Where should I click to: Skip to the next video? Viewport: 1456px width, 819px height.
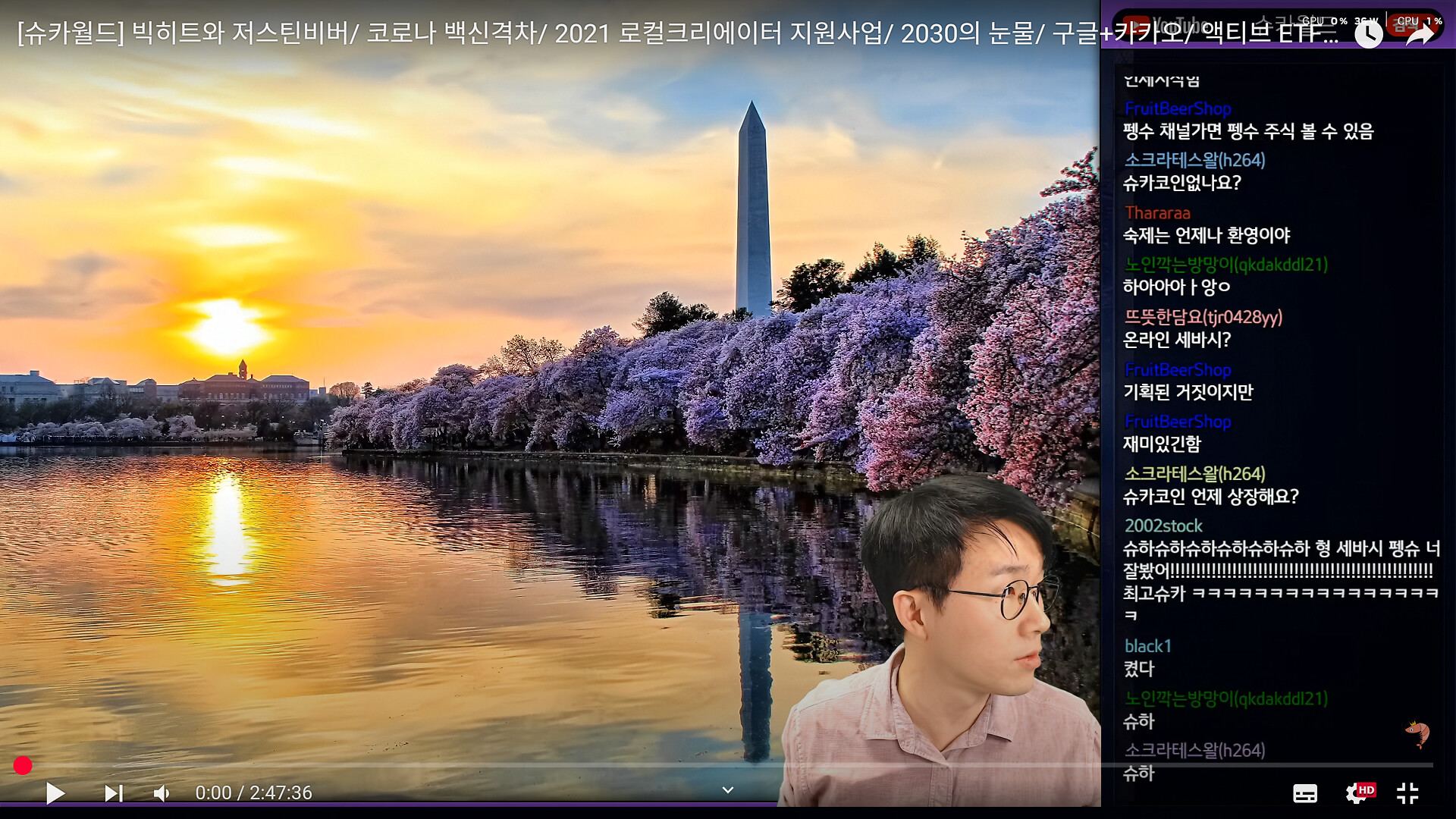tap(113, 793)
